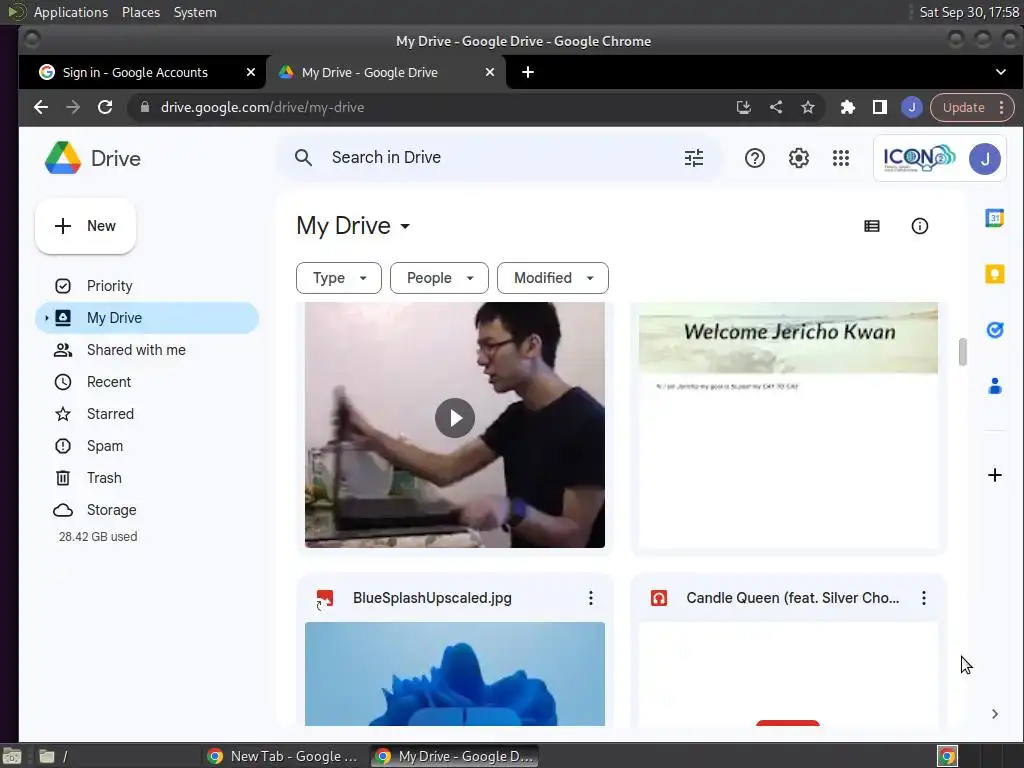Install app icon in address bar
1024x768 pixels.
743,107
